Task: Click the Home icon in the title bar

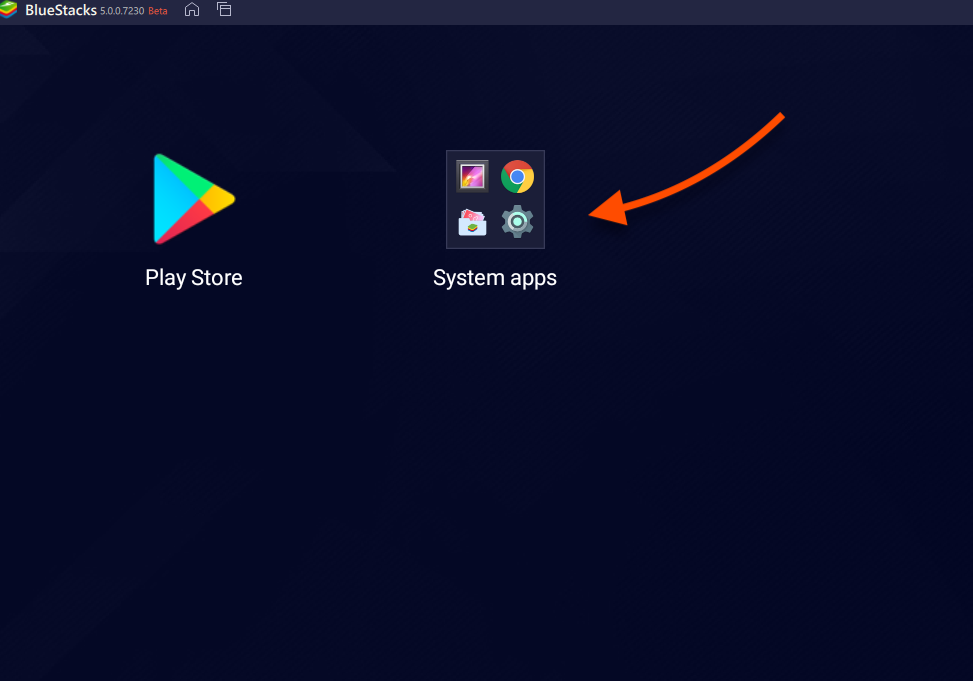Action: click(191, 11)
